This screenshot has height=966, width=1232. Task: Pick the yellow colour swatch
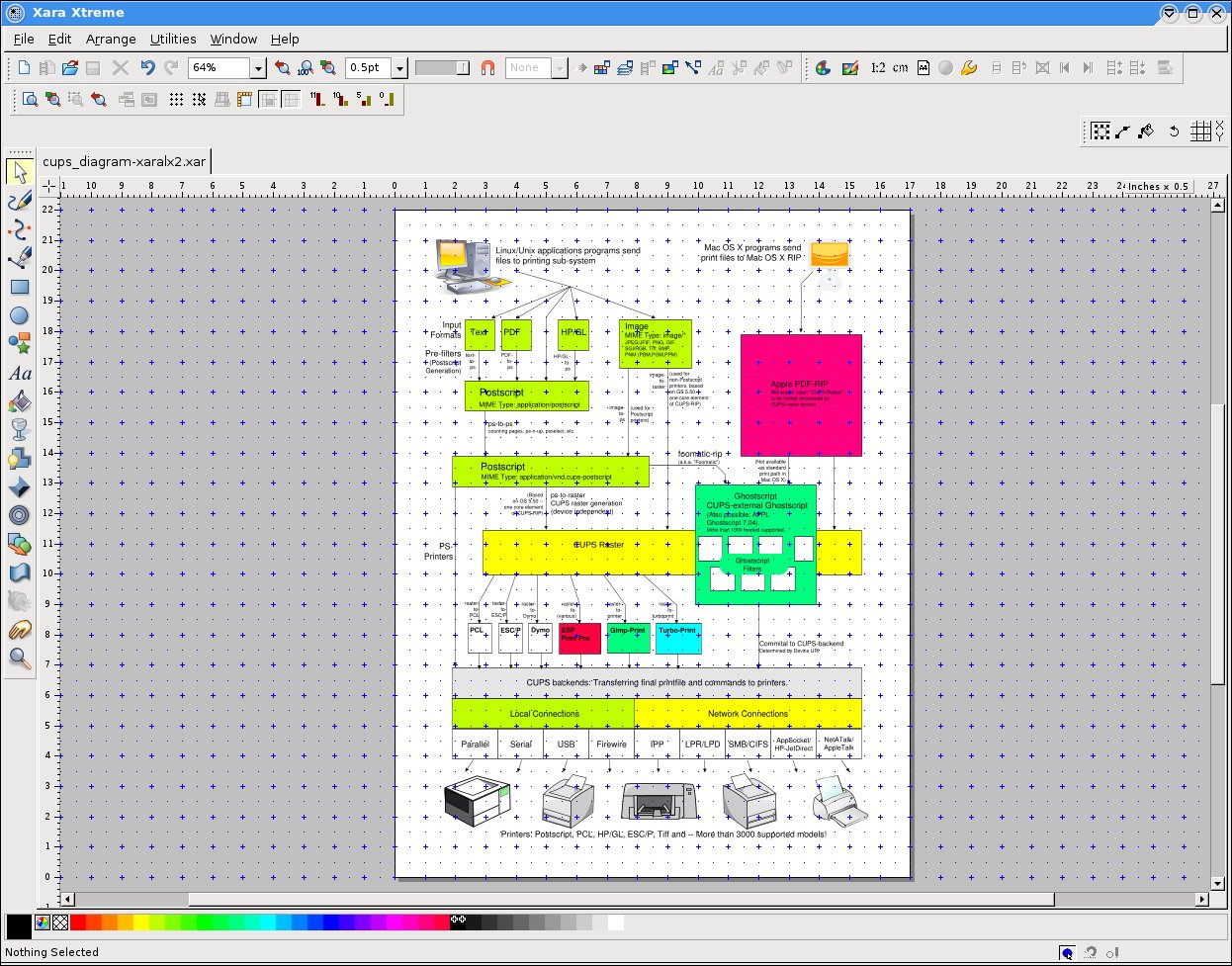[x=141, y=922]
